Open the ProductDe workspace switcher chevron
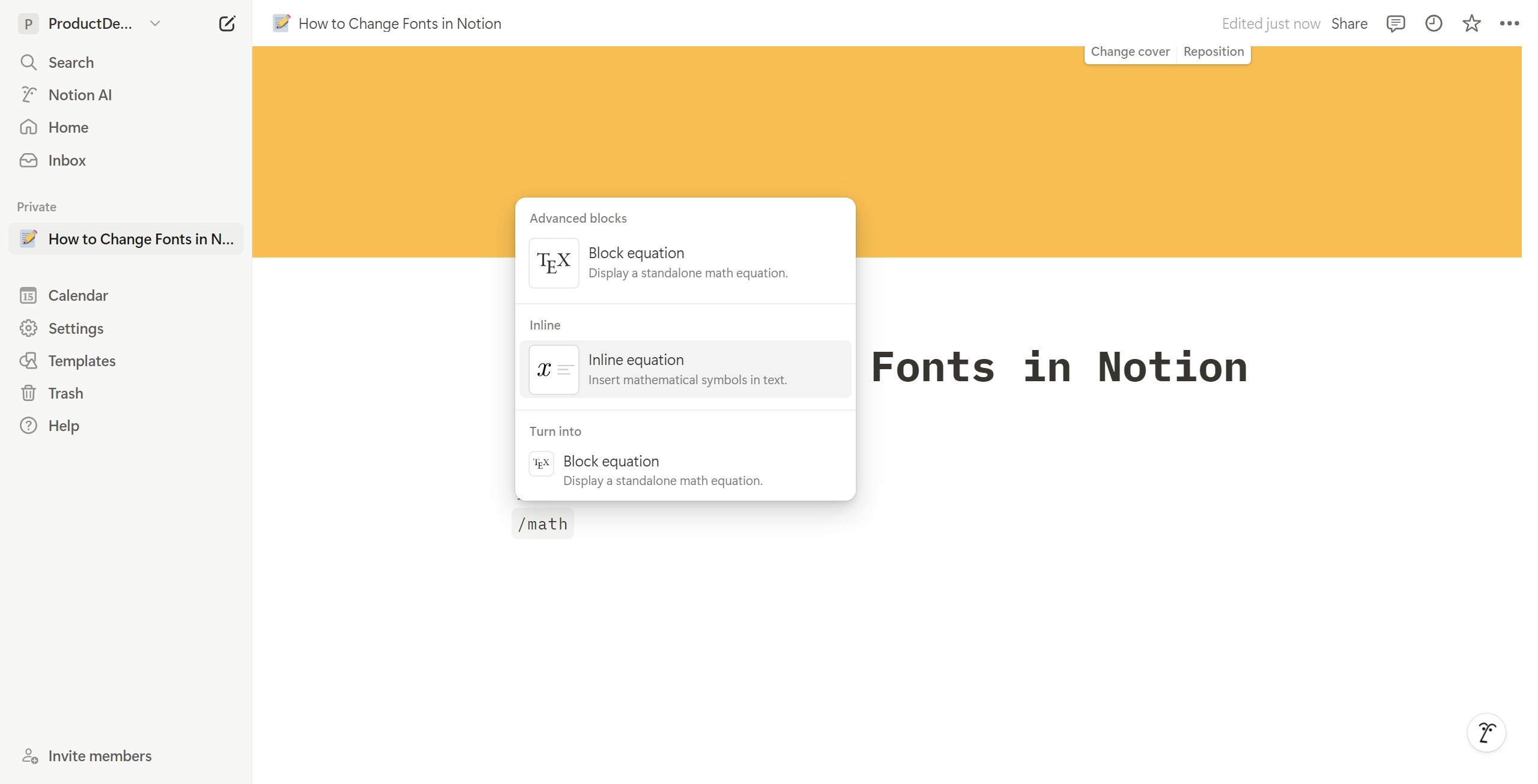 (155, 23)
